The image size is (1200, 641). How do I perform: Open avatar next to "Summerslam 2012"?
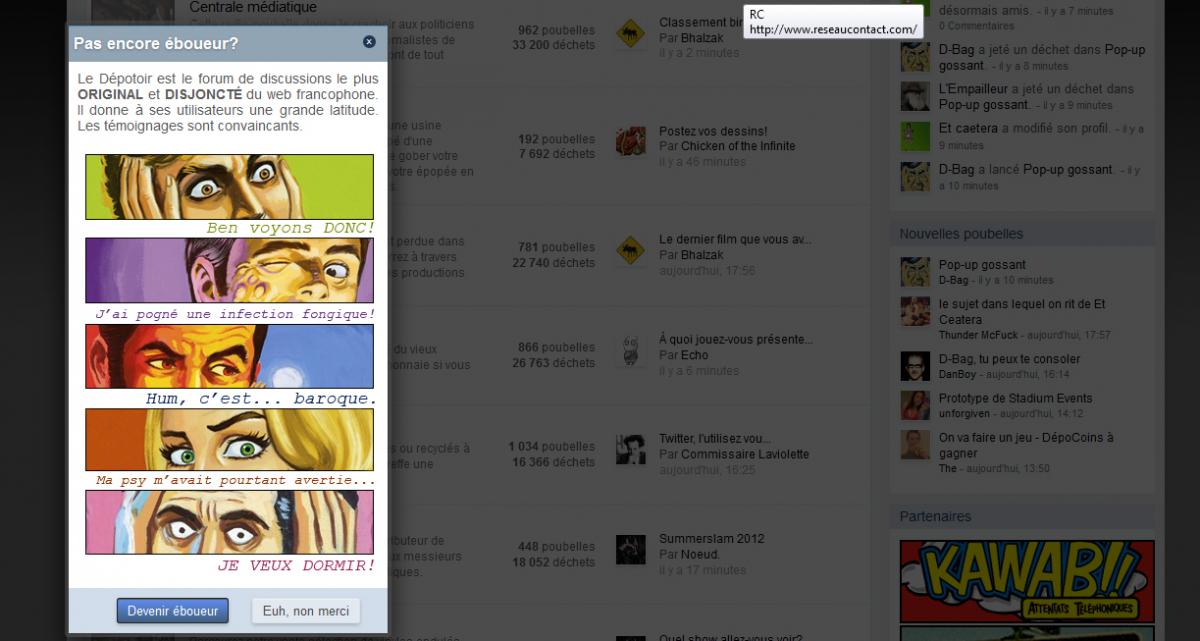click(x=630, y=549)
